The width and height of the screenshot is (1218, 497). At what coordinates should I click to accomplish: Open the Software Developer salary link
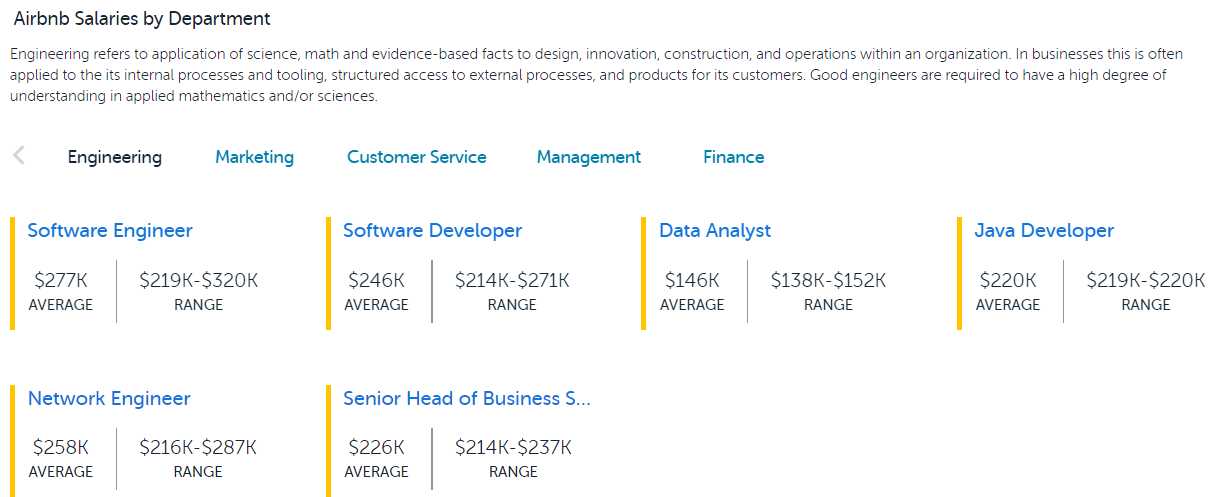(x=432, y=231)
